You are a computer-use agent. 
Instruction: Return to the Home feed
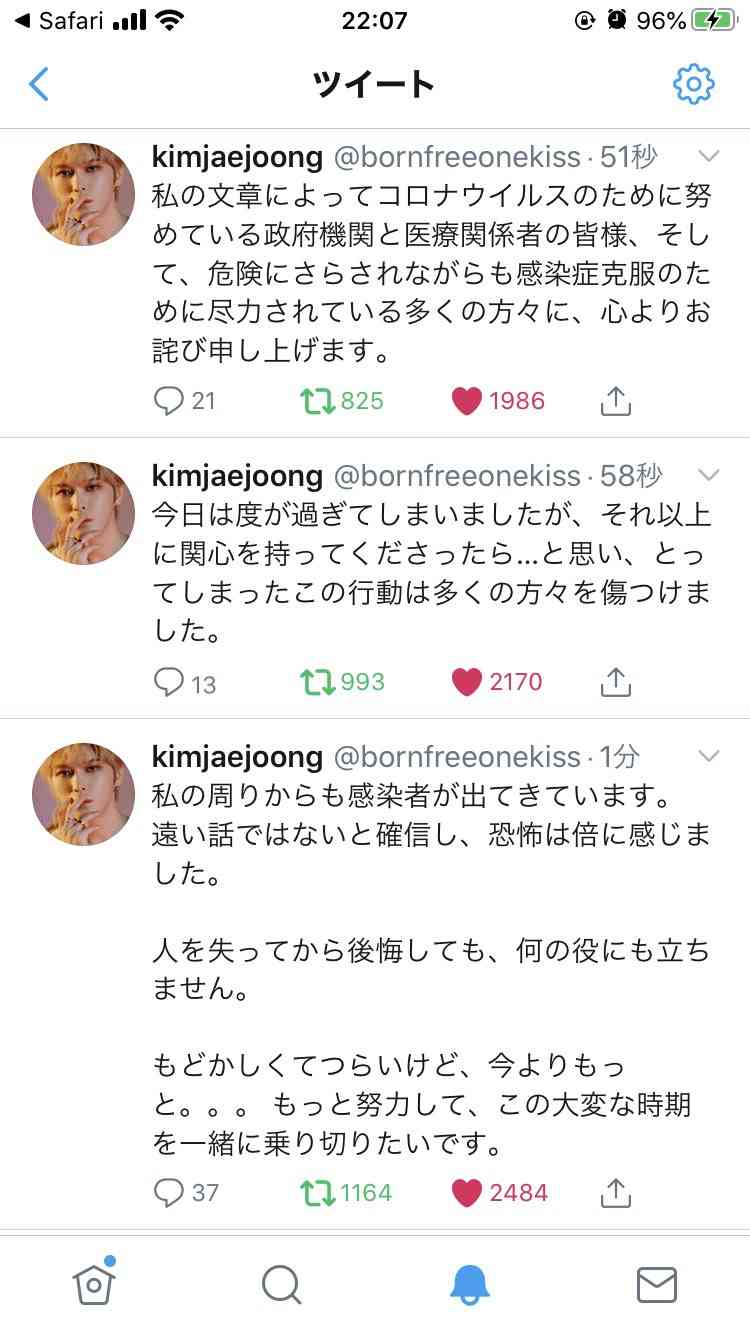(x=93, y=1287)
